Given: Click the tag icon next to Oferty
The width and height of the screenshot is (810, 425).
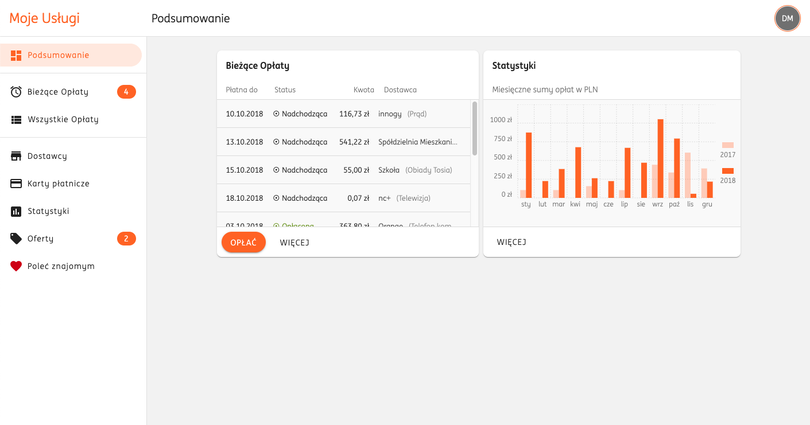Looking at the screenshot, I should coord(16,239).
